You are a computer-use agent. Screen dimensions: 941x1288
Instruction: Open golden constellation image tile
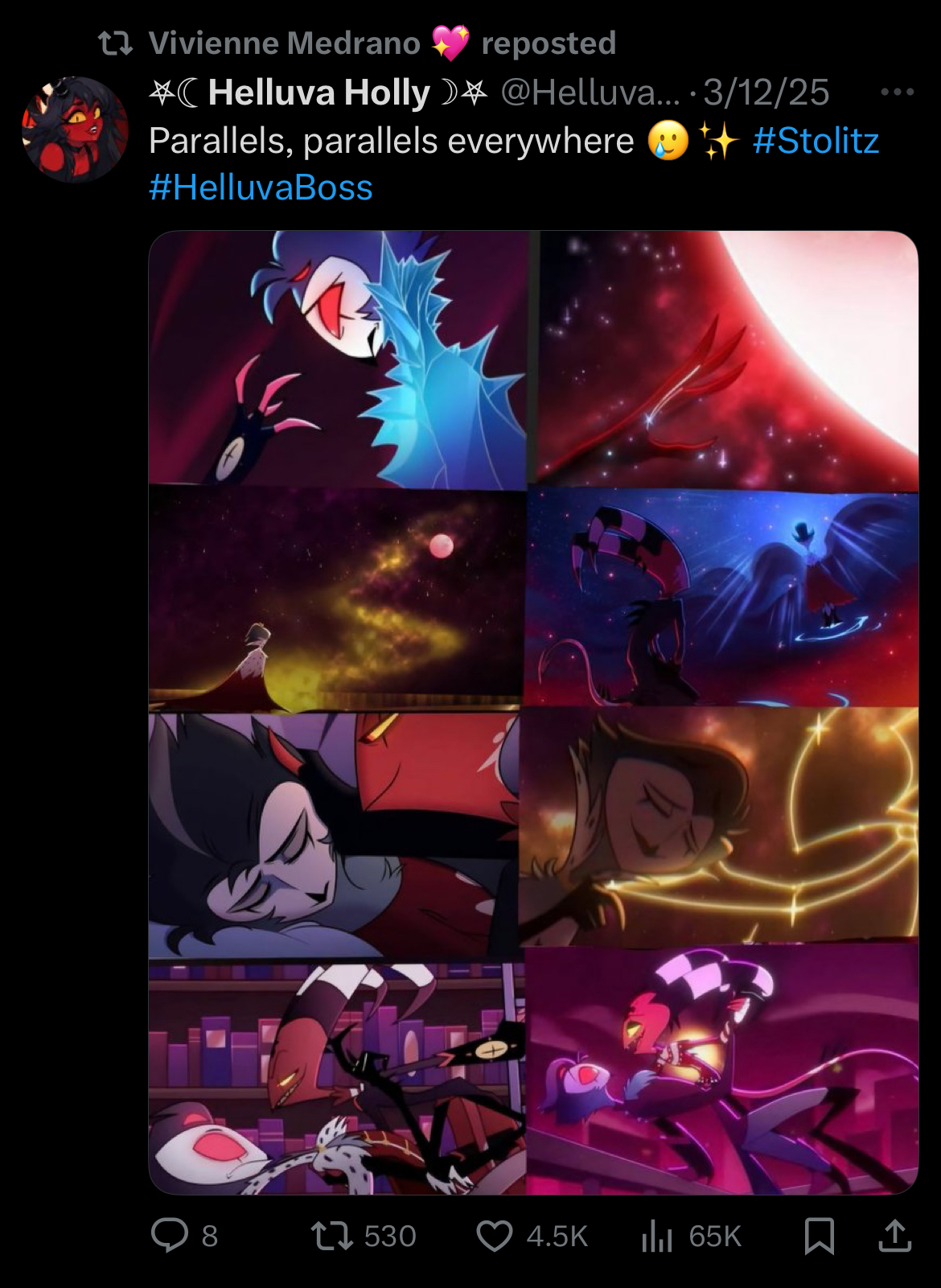[x=720, y=825]
